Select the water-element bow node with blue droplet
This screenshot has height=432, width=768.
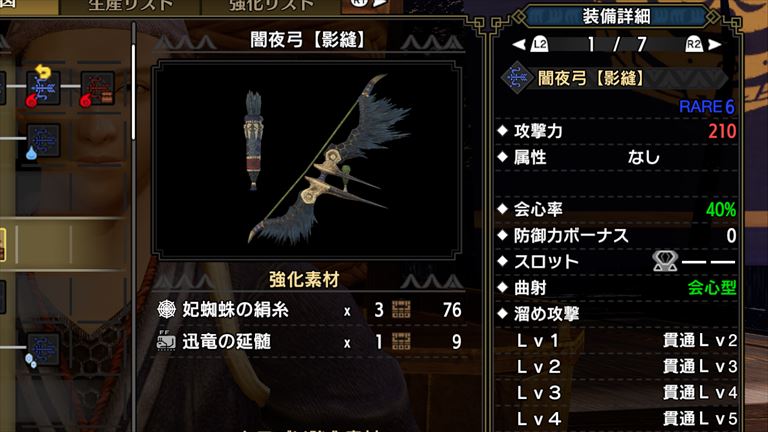[x=43, y=141]
